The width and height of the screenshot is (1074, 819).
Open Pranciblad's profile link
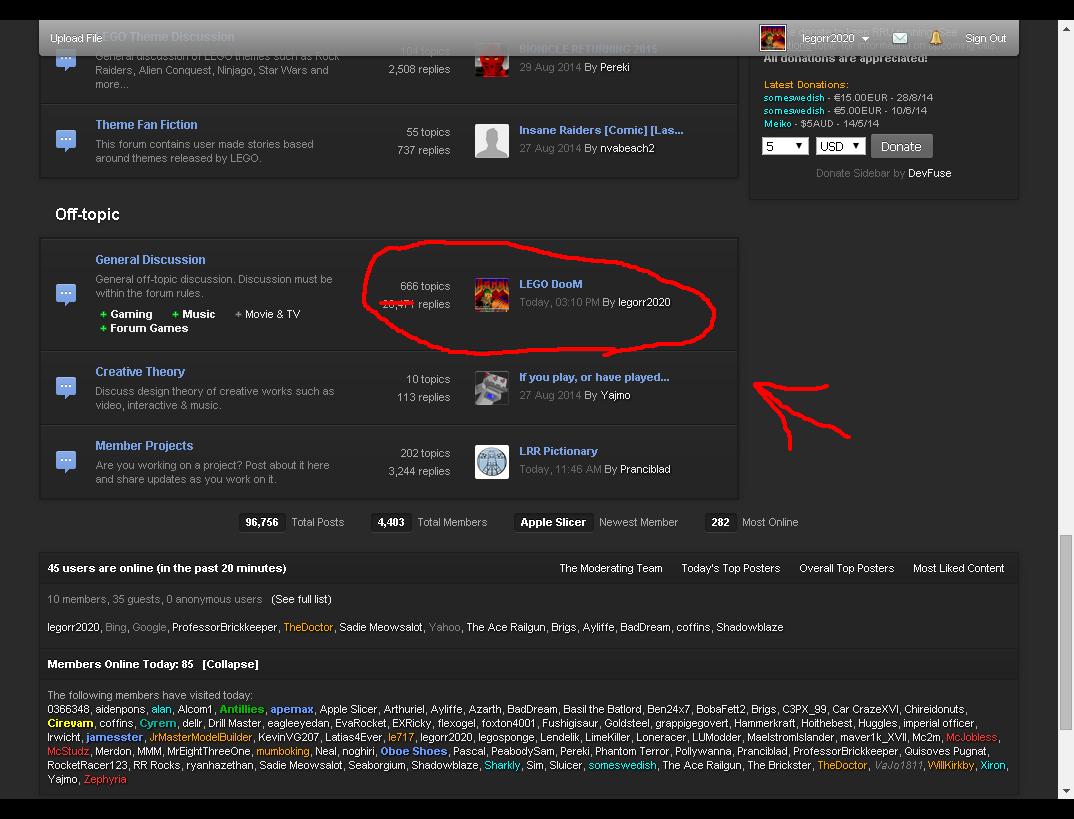pyautogui.click(x=646, y=469)
